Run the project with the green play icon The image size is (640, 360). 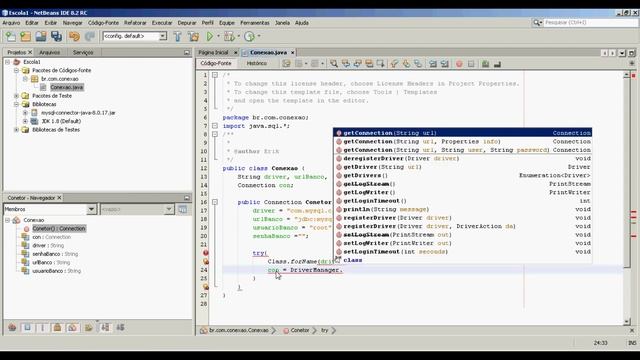coord(210,36)
